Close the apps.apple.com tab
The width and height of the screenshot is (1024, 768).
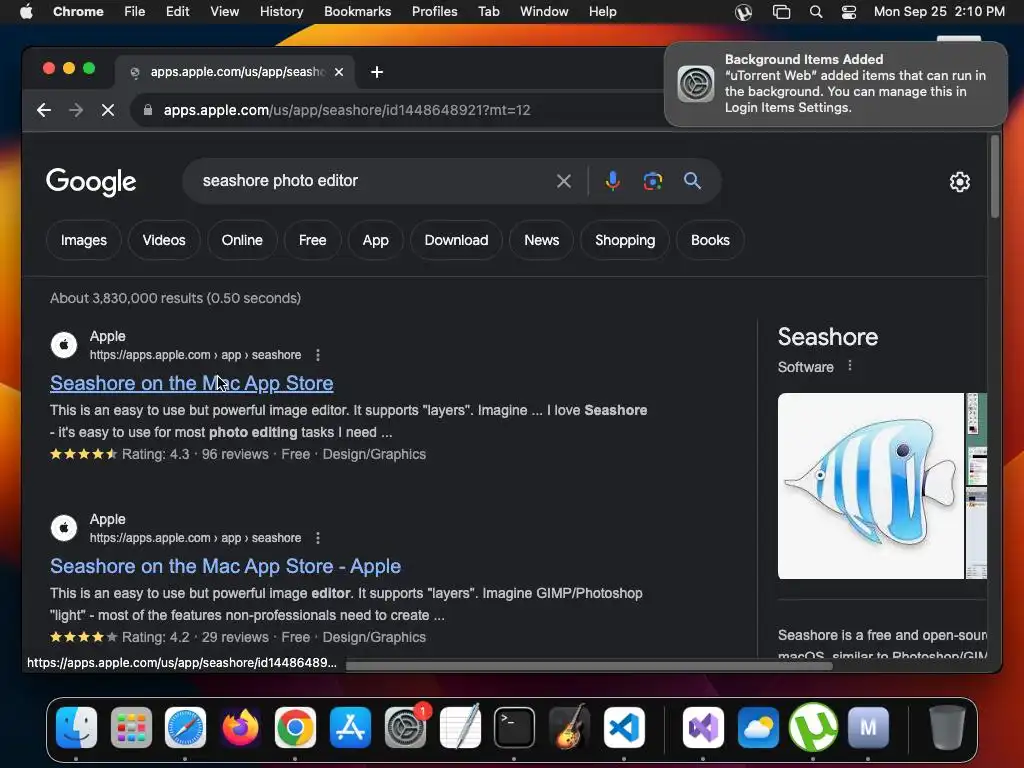click(x=339, y=72)
